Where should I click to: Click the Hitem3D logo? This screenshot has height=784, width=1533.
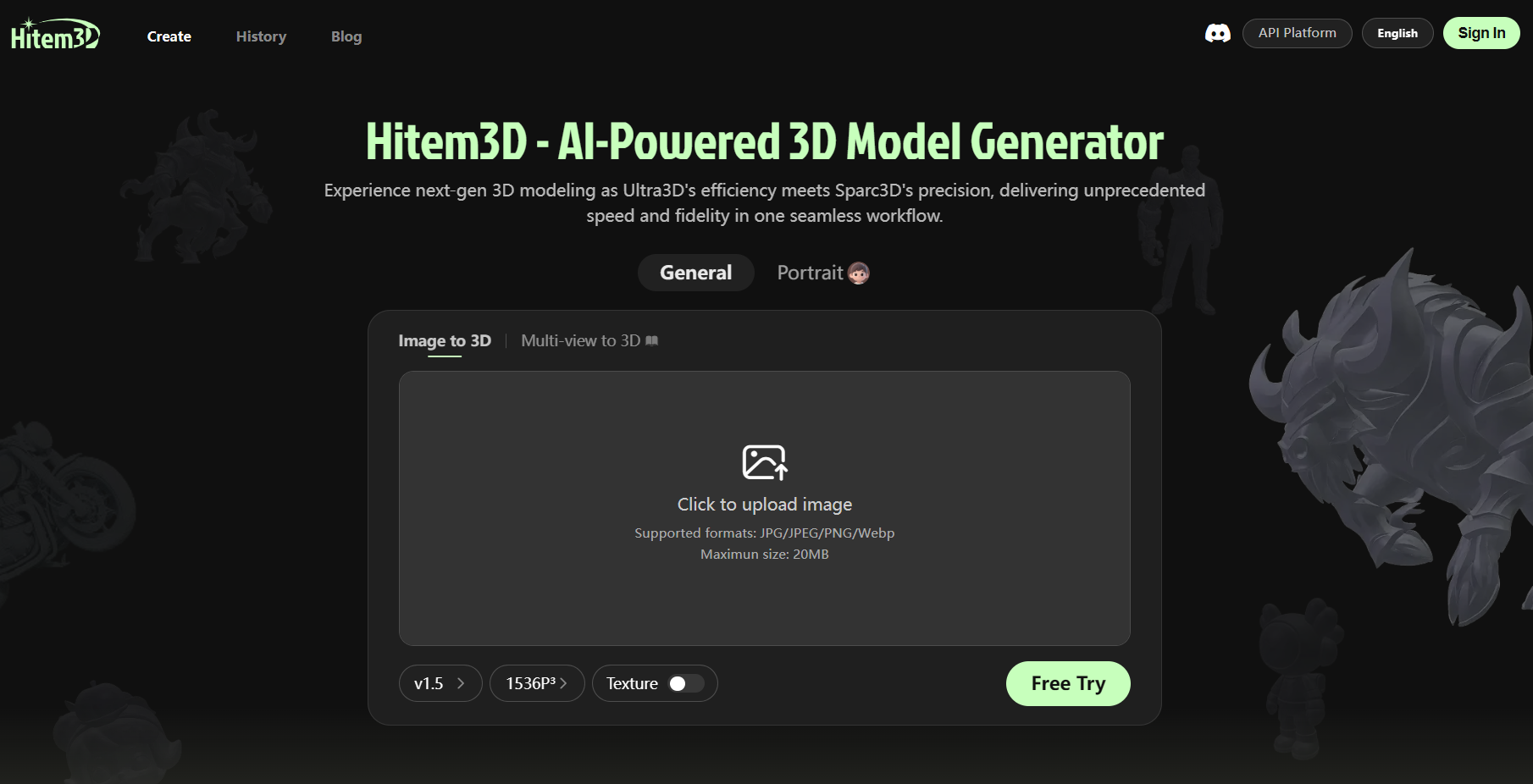54,35
